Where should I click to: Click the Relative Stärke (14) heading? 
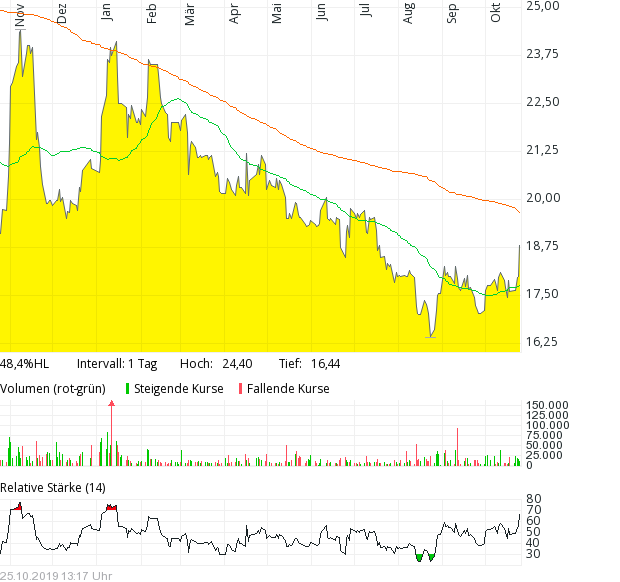tap(53, 488)
